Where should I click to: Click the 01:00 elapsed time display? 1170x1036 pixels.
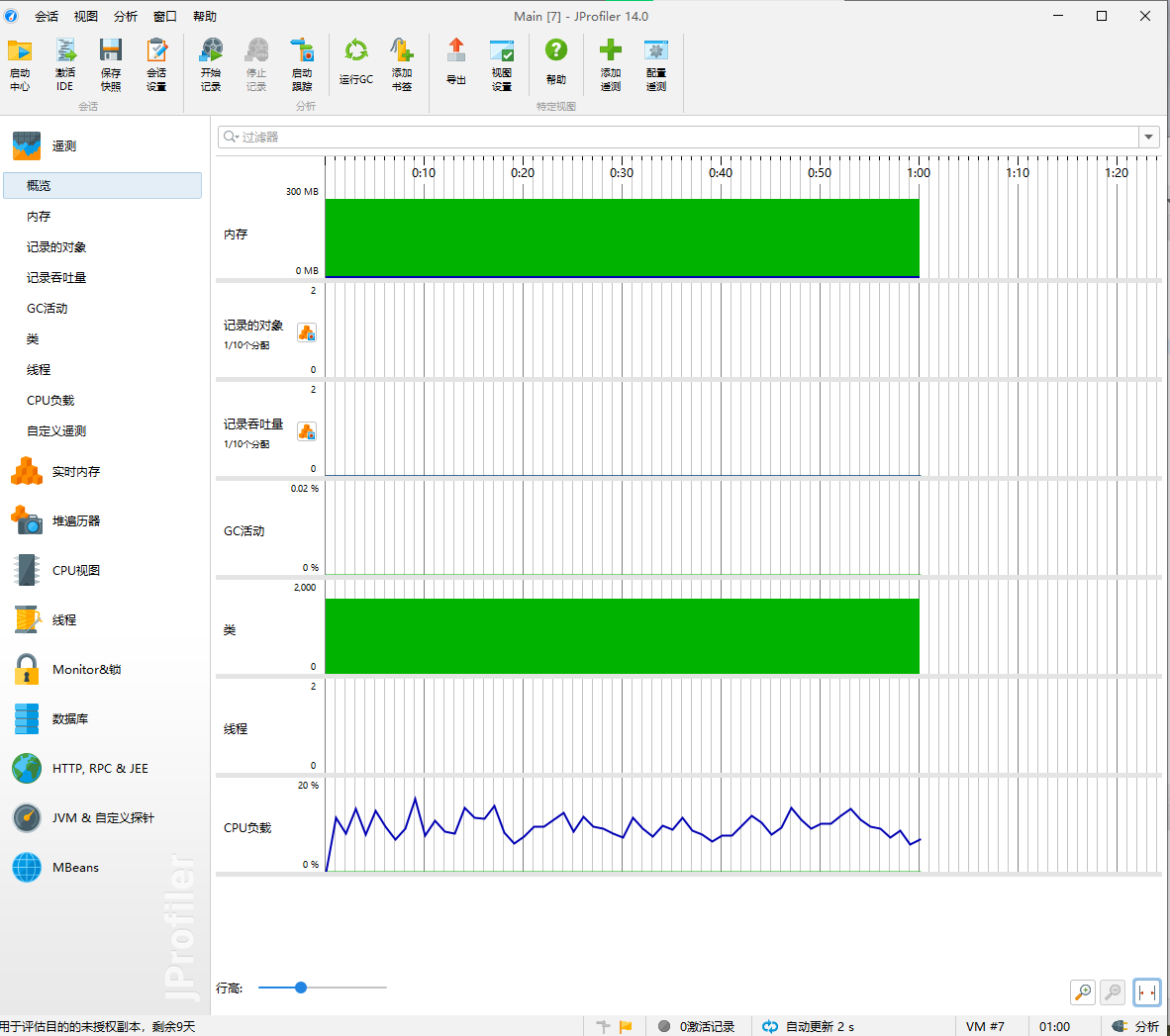pos(1054,1026)
